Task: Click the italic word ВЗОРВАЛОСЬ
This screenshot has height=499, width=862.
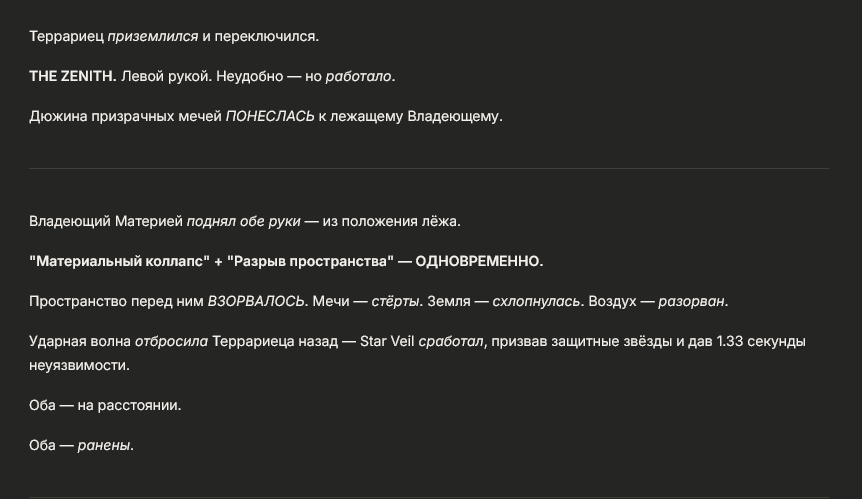Action: coord(256,301)
